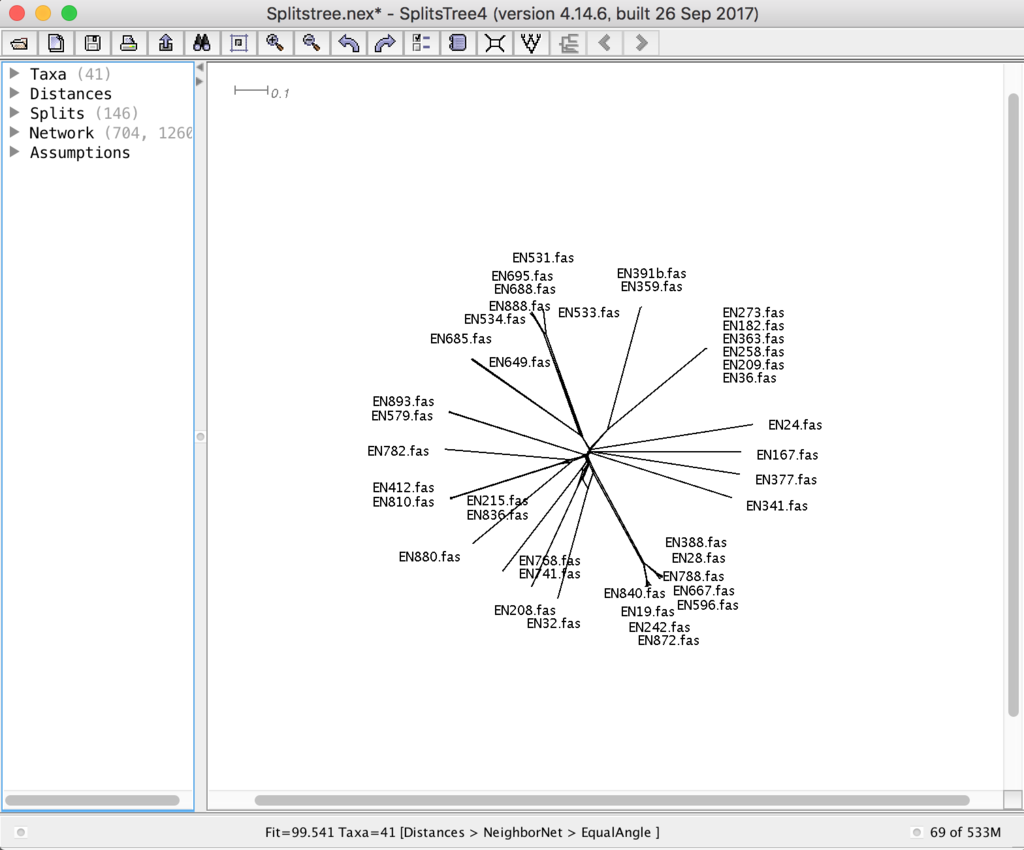
Task: Expand the Taxa (41) tree node
Action: [x=14, y=73]
